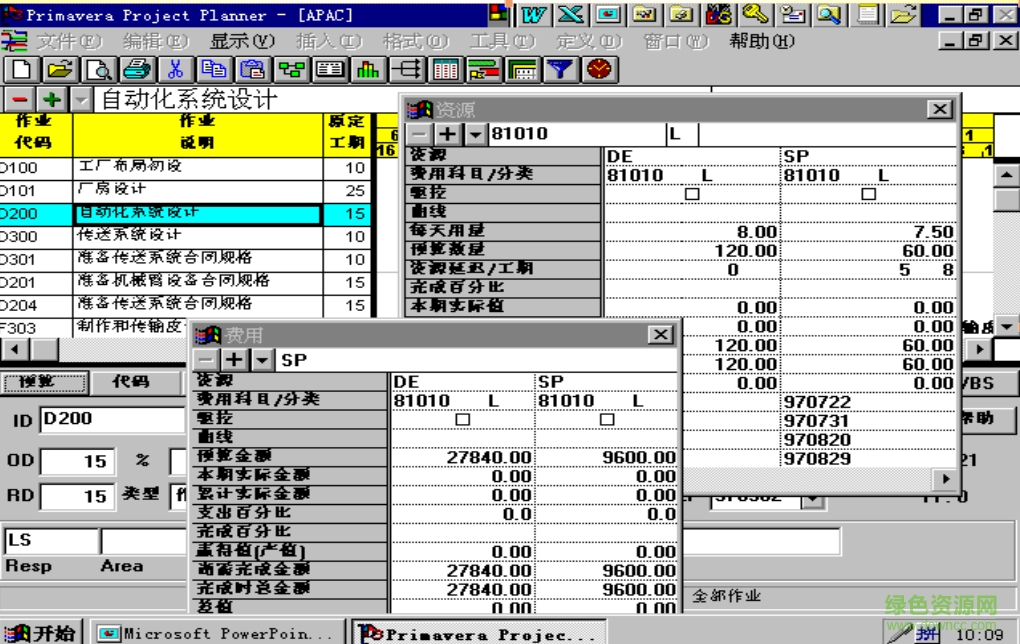Click the red clock progress icon
The height and width of the screenshot is (644, 1020).
coord(599,69)
